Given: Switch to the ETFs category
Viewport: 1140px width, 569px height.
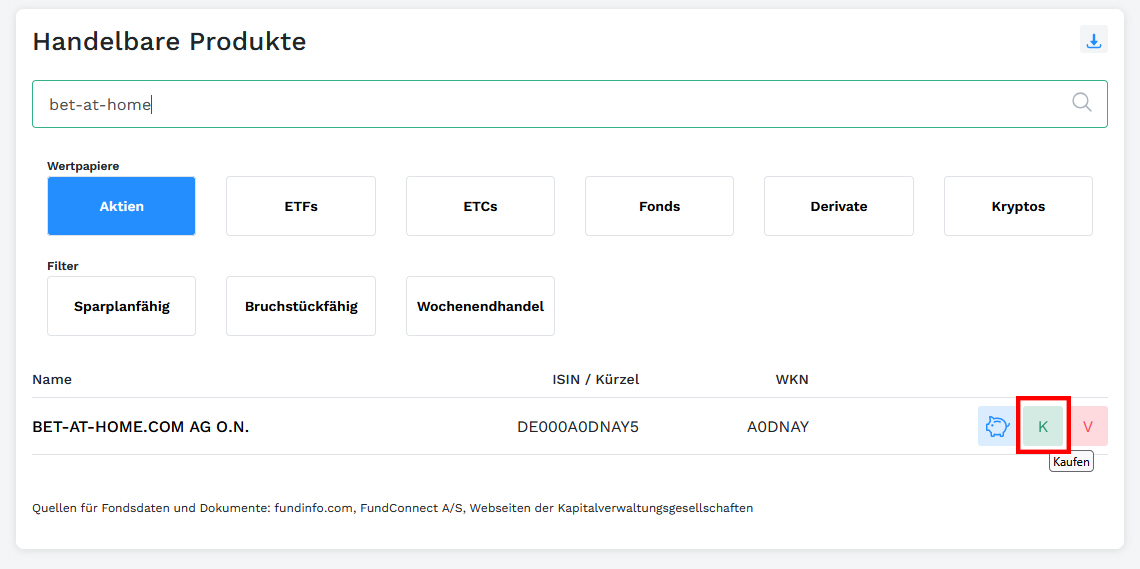Looking at the screenshot, I should pos(300,206).
